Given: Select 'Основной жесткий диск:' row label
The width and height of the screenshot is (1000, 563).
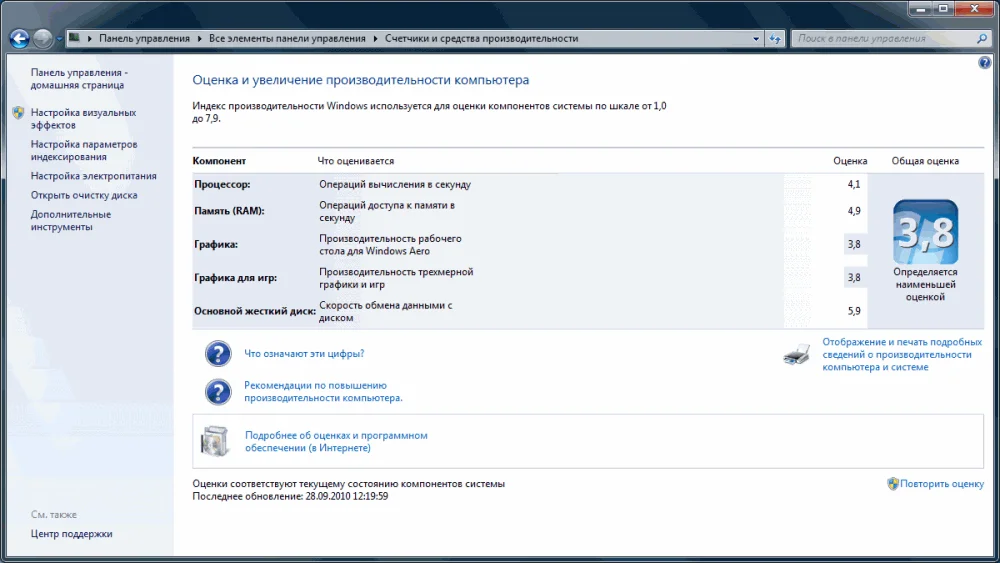Looking at the screenshot, I should pos(254,311).
